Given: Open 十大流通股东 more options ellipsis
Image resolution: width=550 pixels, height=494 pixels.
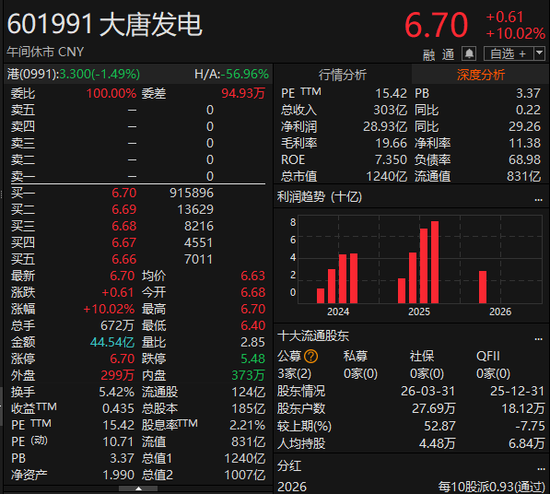Looking at the screenshot, I should pos(538,339).
